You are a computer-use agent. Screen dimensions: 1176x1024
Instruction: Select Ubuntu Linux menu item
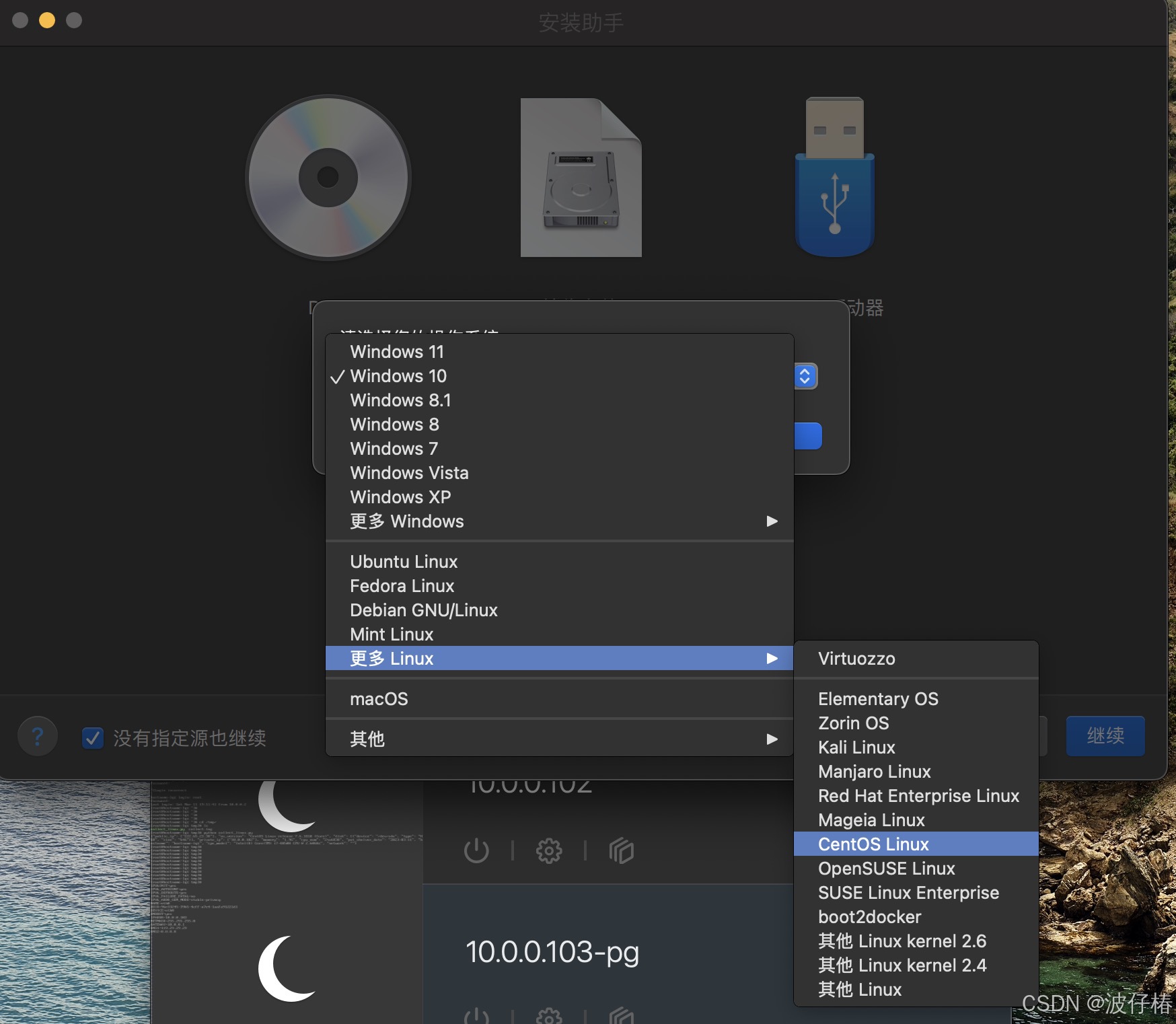(560, 562)
